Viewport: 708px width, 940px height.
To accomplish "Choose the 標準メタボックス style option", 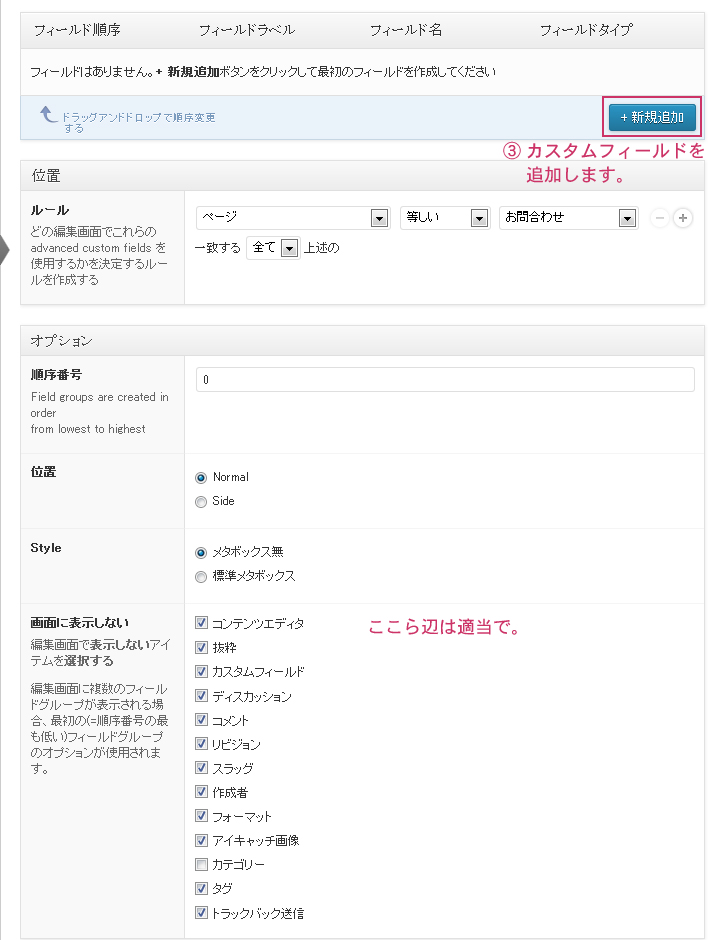I will [x=202, y=576].
